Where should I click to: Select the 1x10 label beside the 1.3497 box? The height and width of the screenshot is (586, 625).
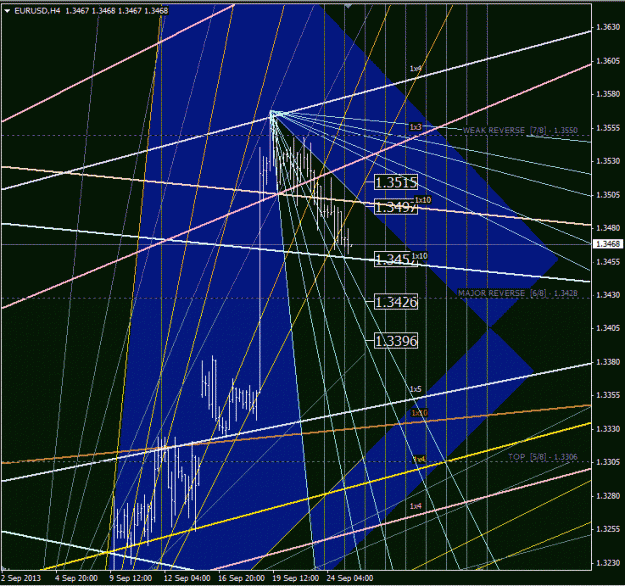click(x=423, y=200)
